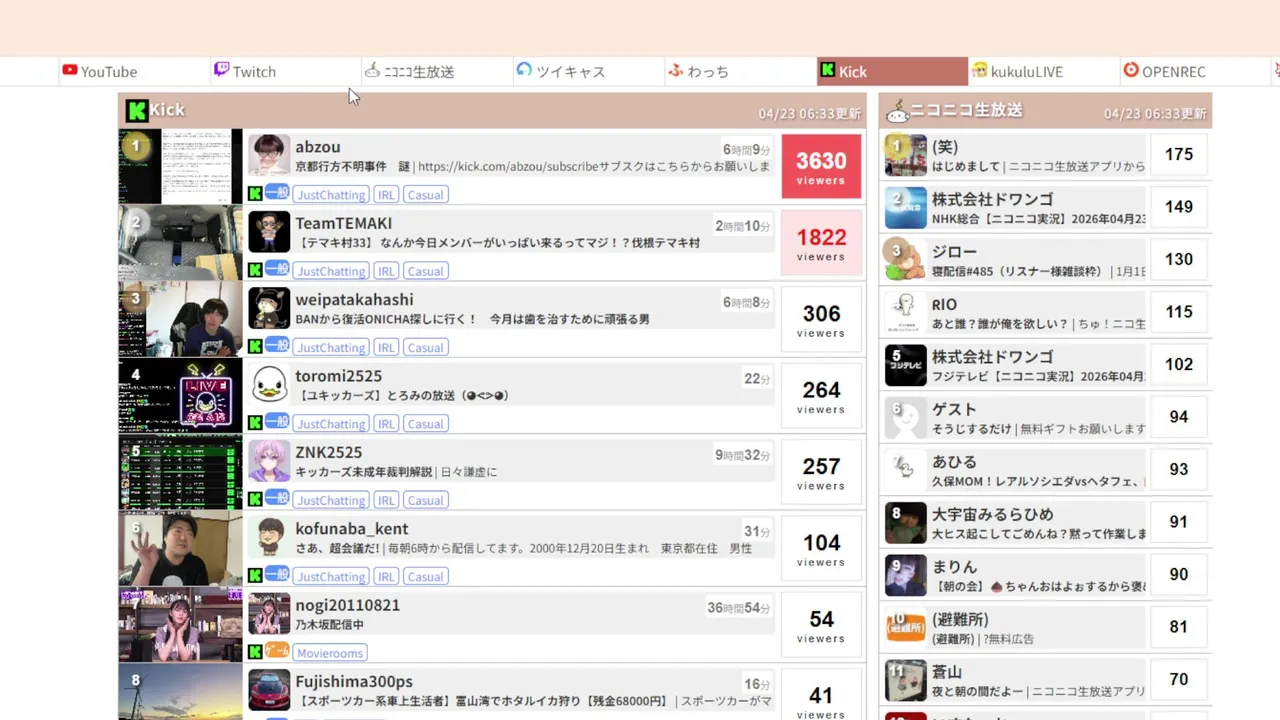Open toromi2525's LIVE thumbnail

181,396
